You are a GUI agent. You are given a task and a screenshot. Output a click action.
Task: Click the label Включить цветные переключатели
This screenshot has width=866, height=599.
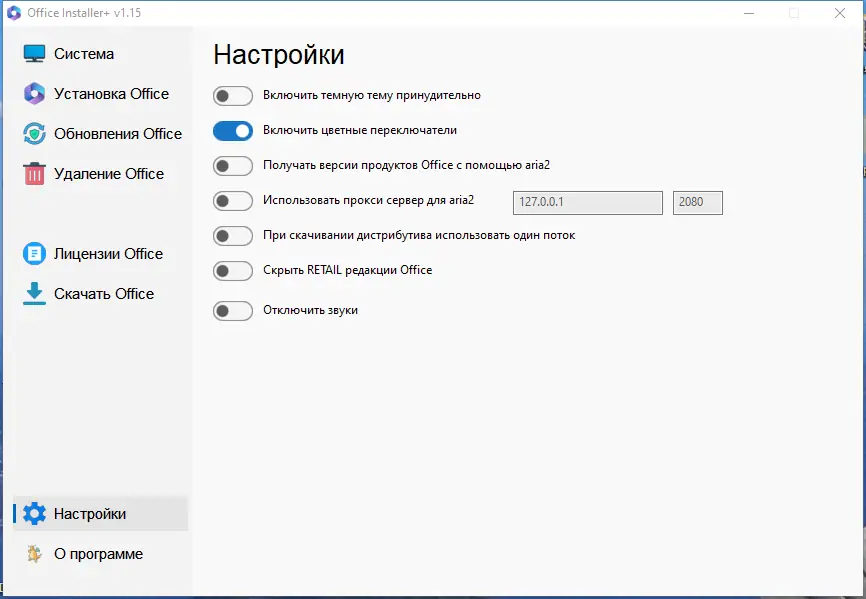(x=360, y=130)
